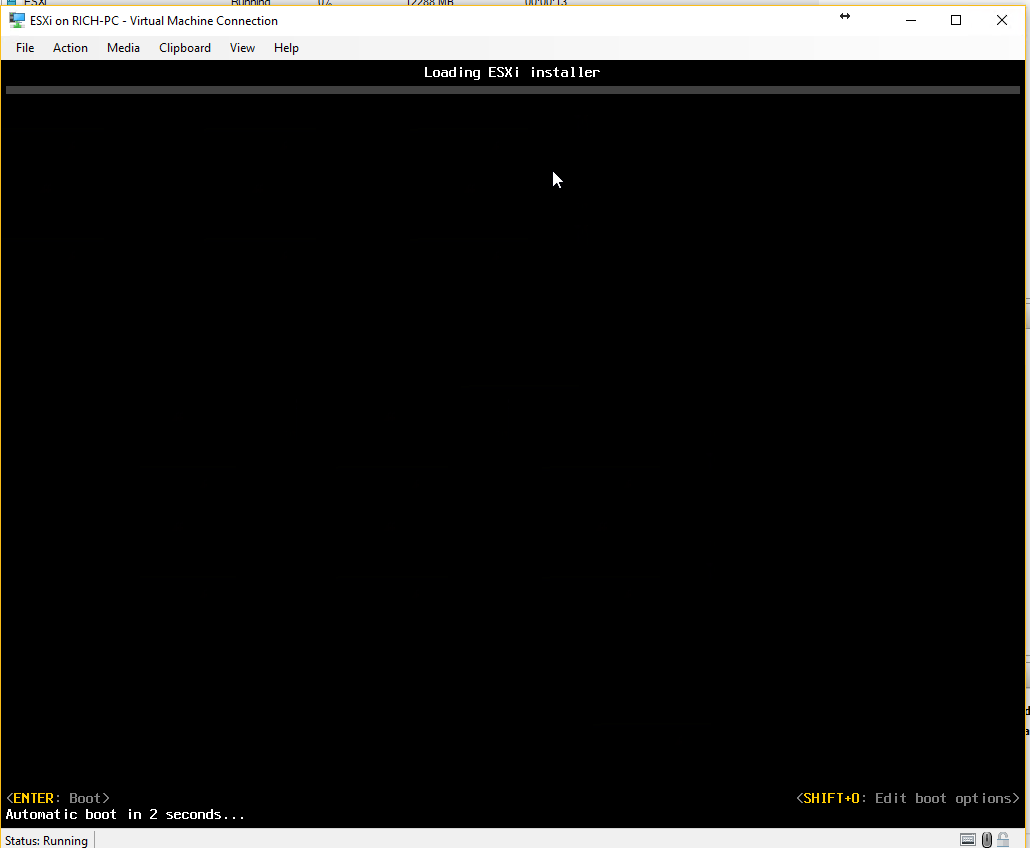Click the 'Status: Running' status bar text

[x=46, y=841]
